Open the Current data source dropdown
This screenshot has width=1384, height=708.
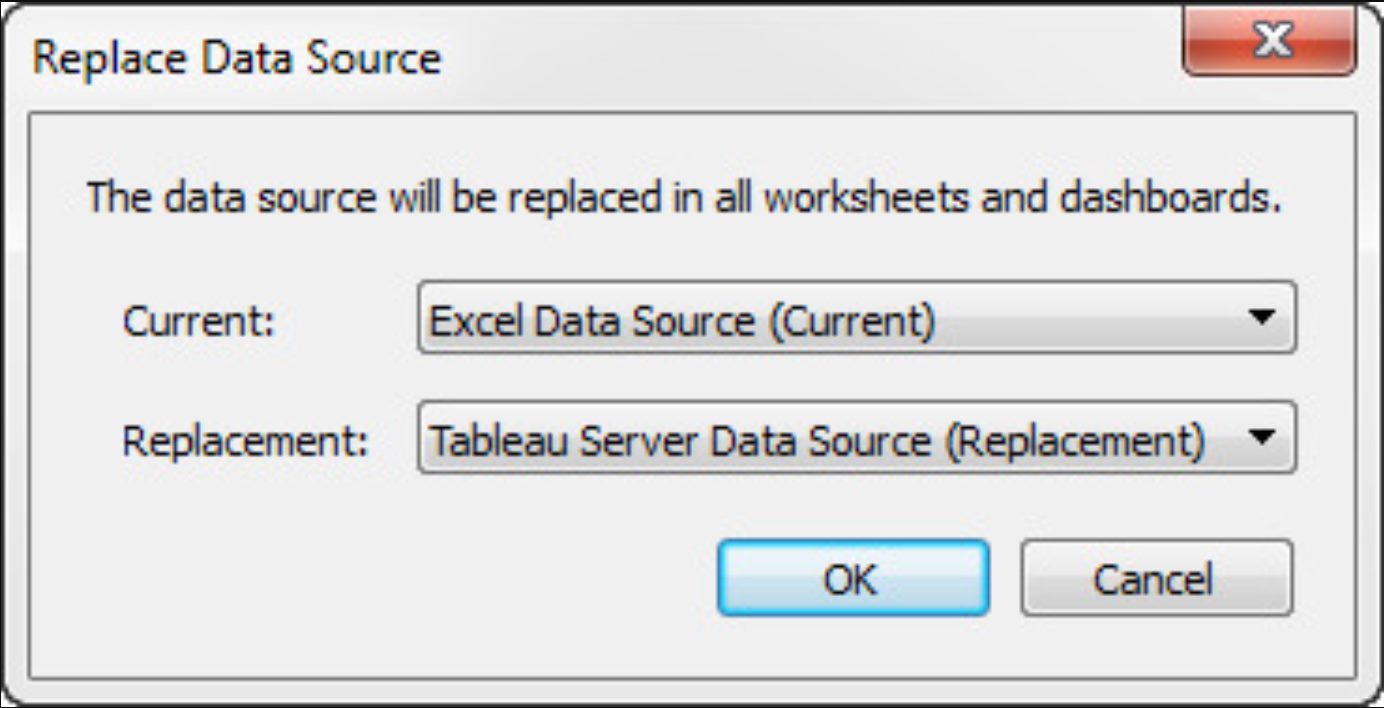click(856, 319)
